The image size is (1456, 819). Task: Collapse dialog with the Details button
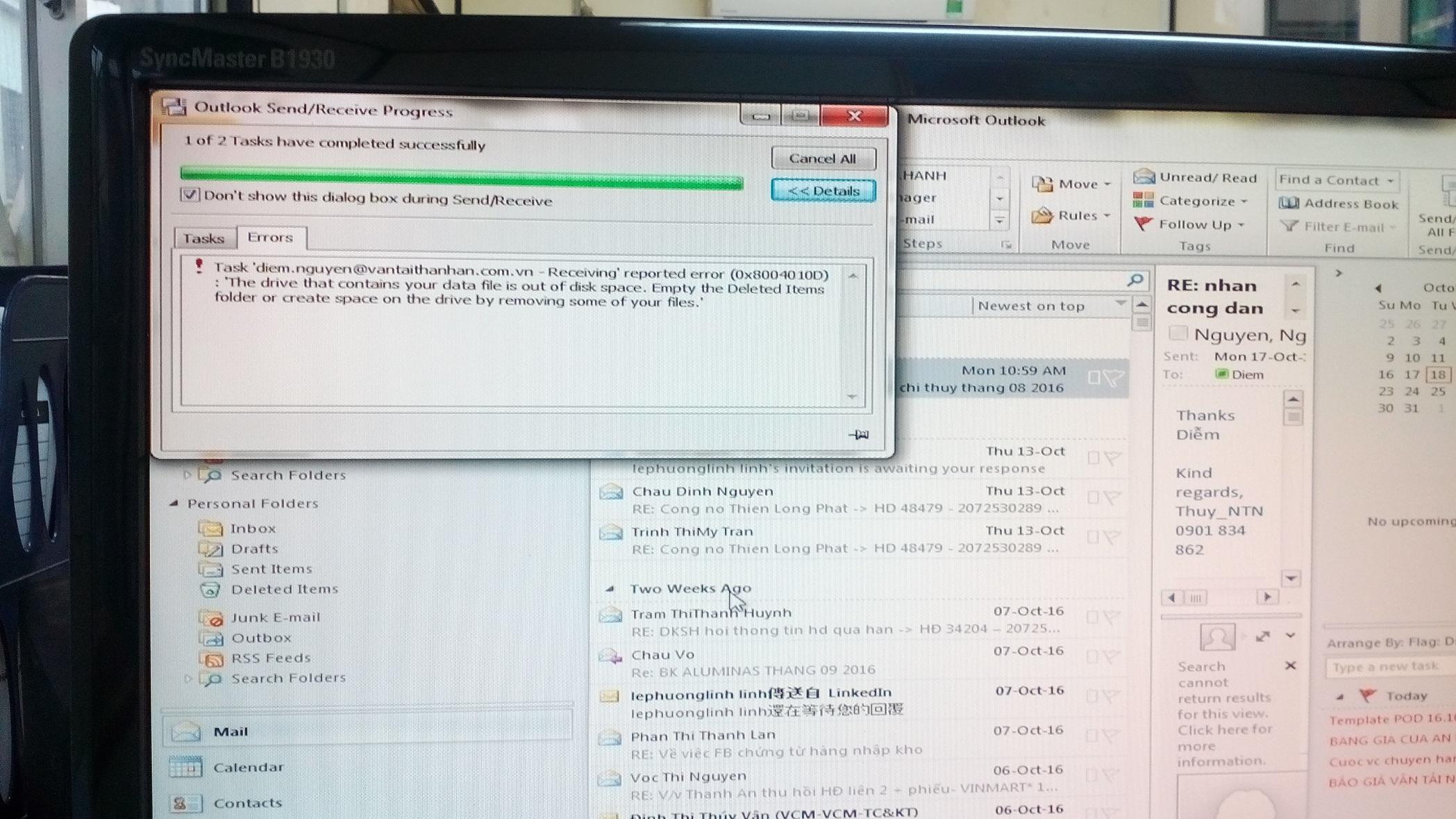(823, 190)
